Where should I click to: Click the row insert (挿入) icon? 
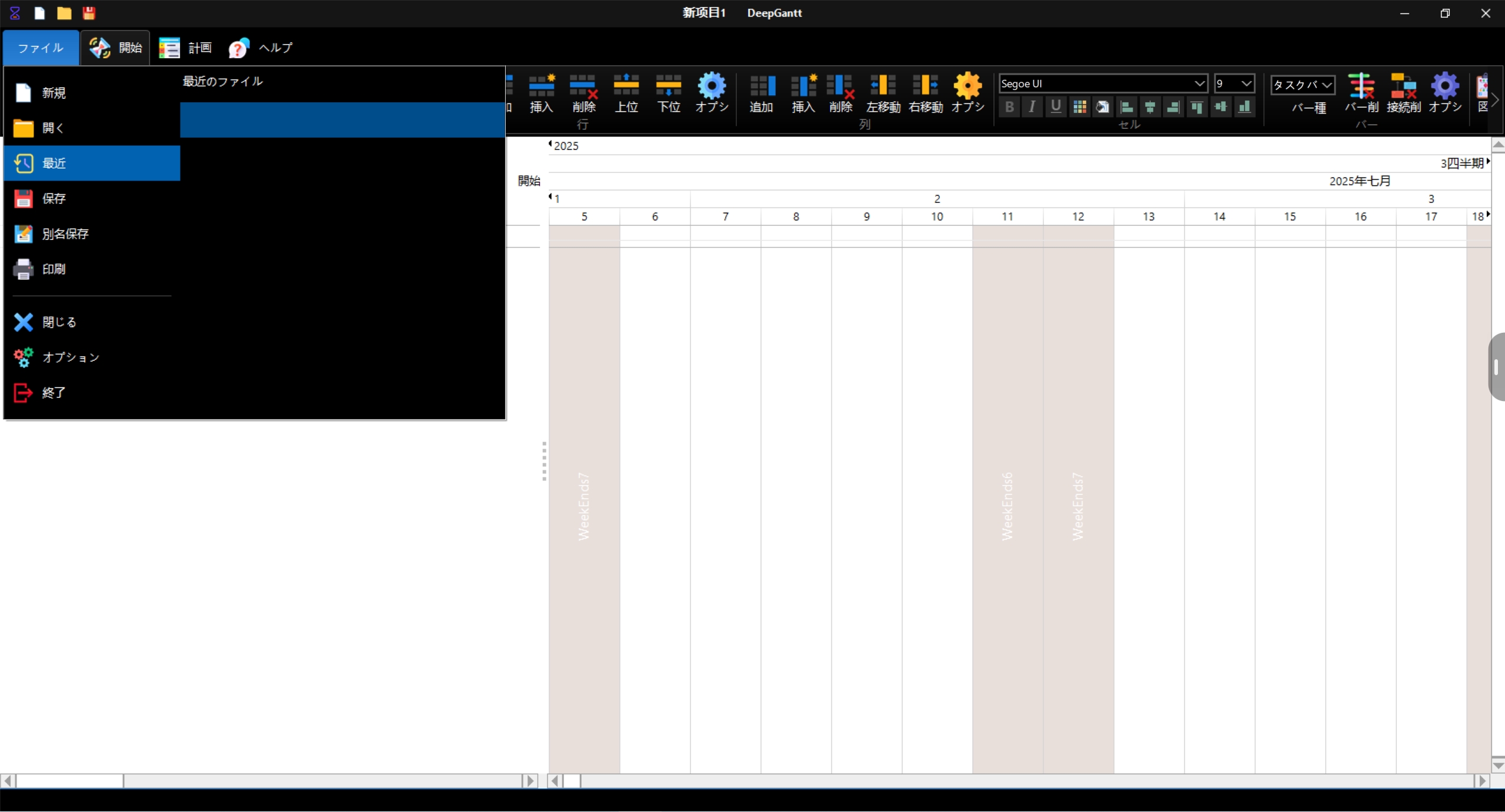[x=541, y=93]
